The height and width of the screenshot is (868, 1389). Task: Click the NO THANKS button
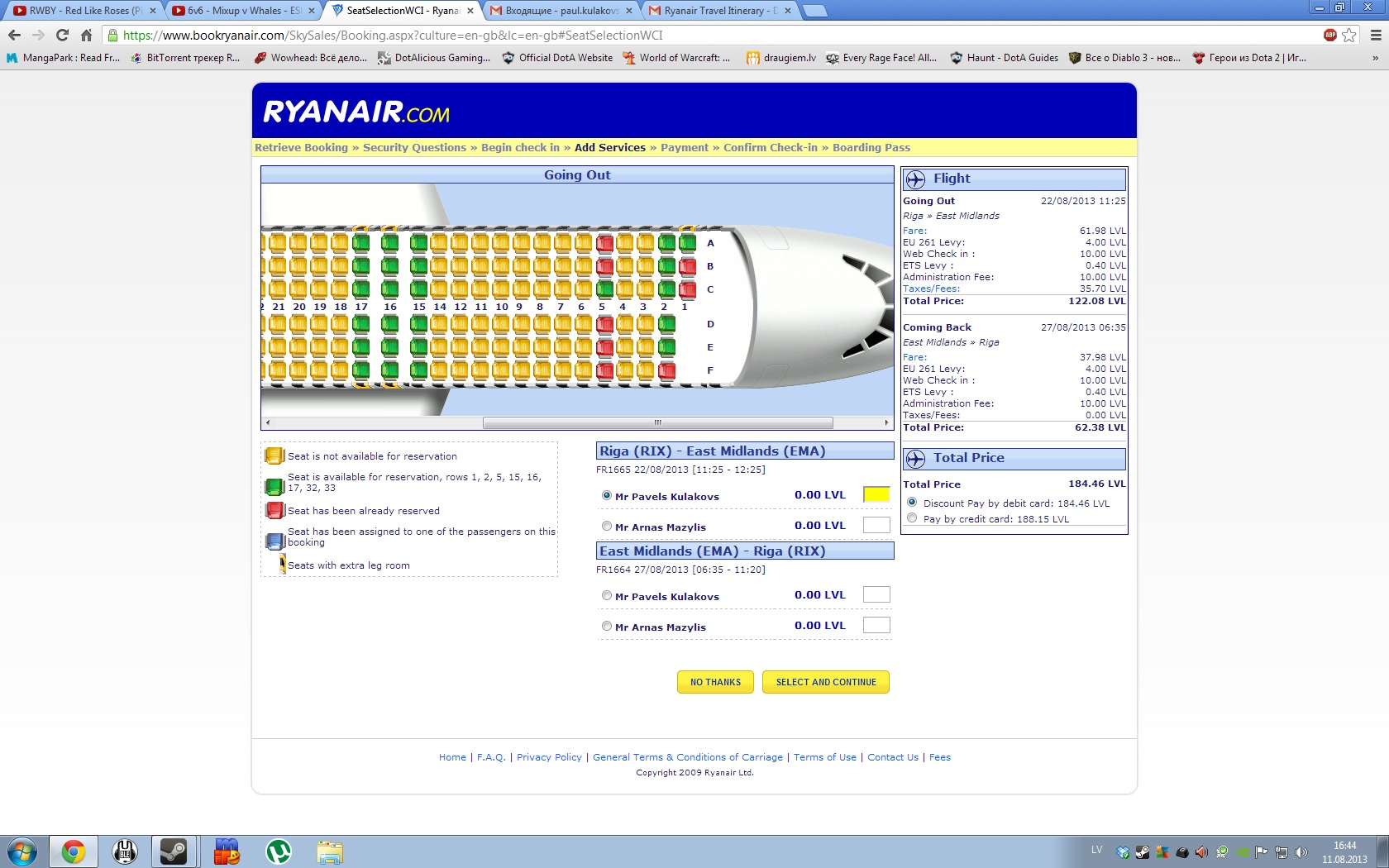tap(715, 682)
